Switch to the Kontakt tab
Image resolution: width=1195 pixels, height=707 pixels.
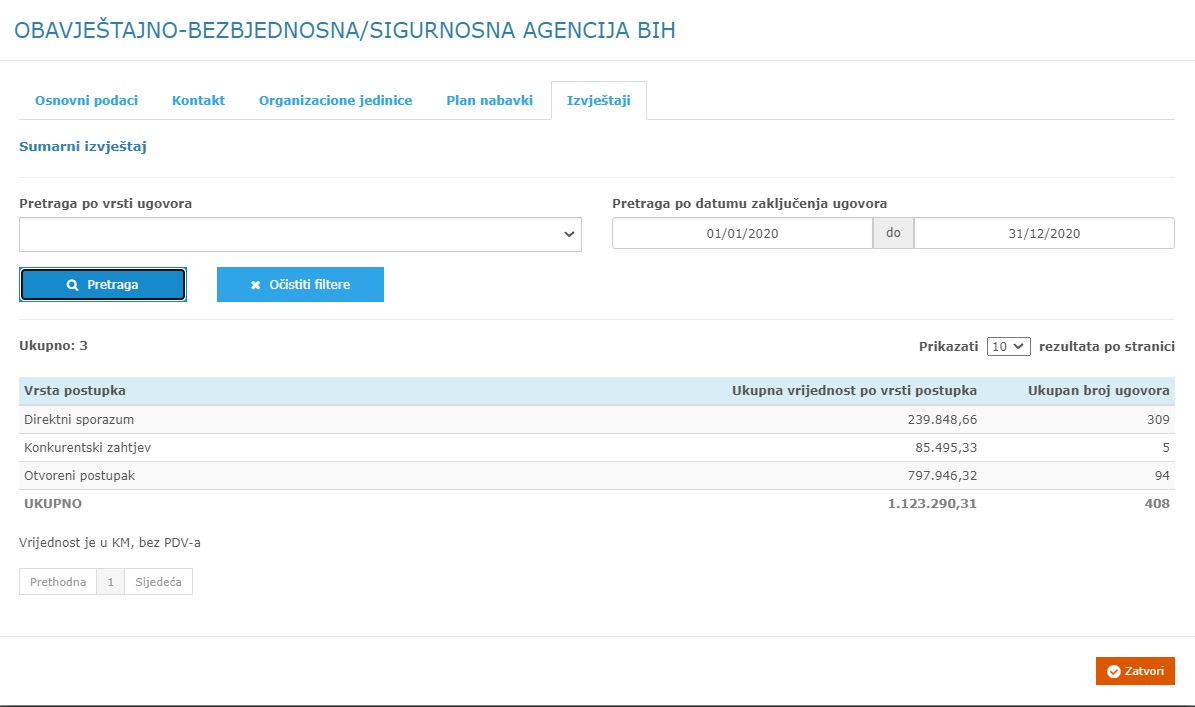198,101
